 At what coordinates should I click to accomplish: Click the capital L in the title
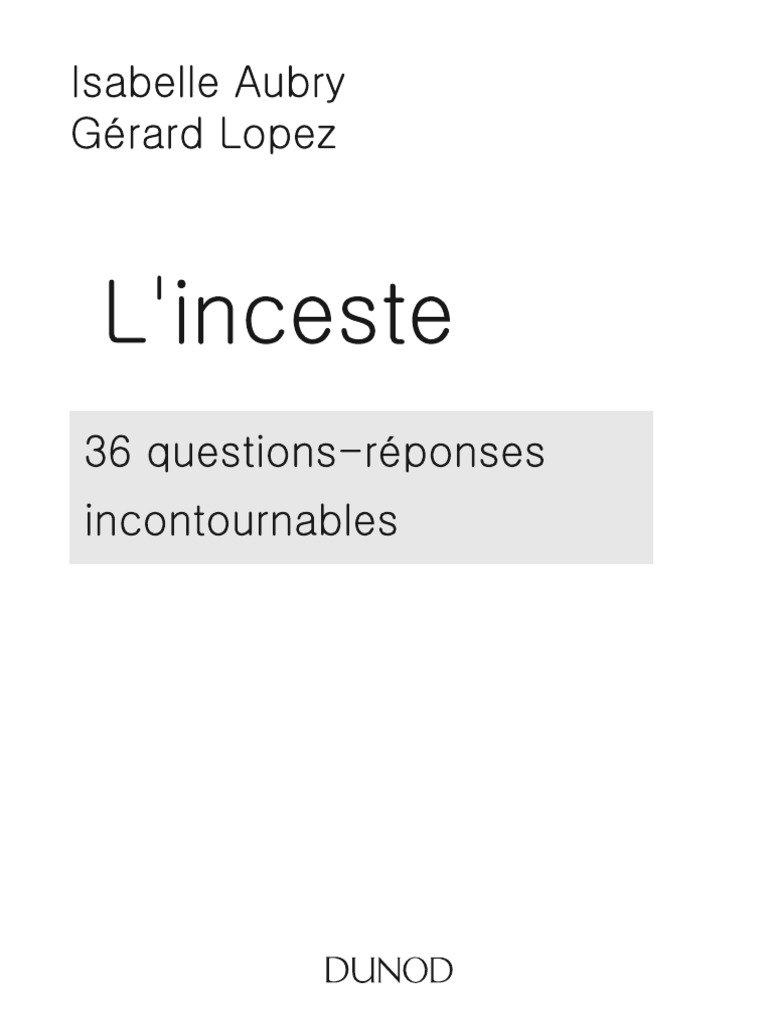[x=125, y=314]
